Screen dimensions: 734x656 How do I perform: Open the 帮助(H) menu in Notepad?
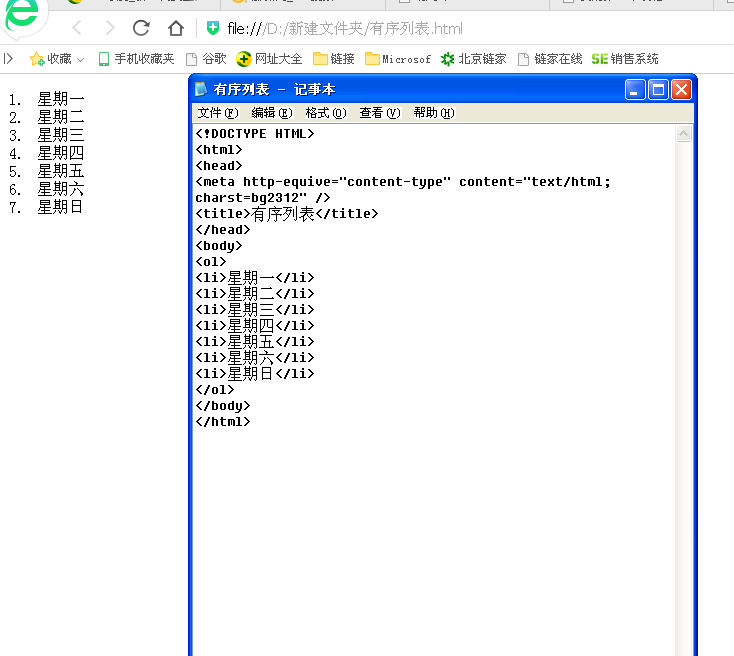click(434, 113)
